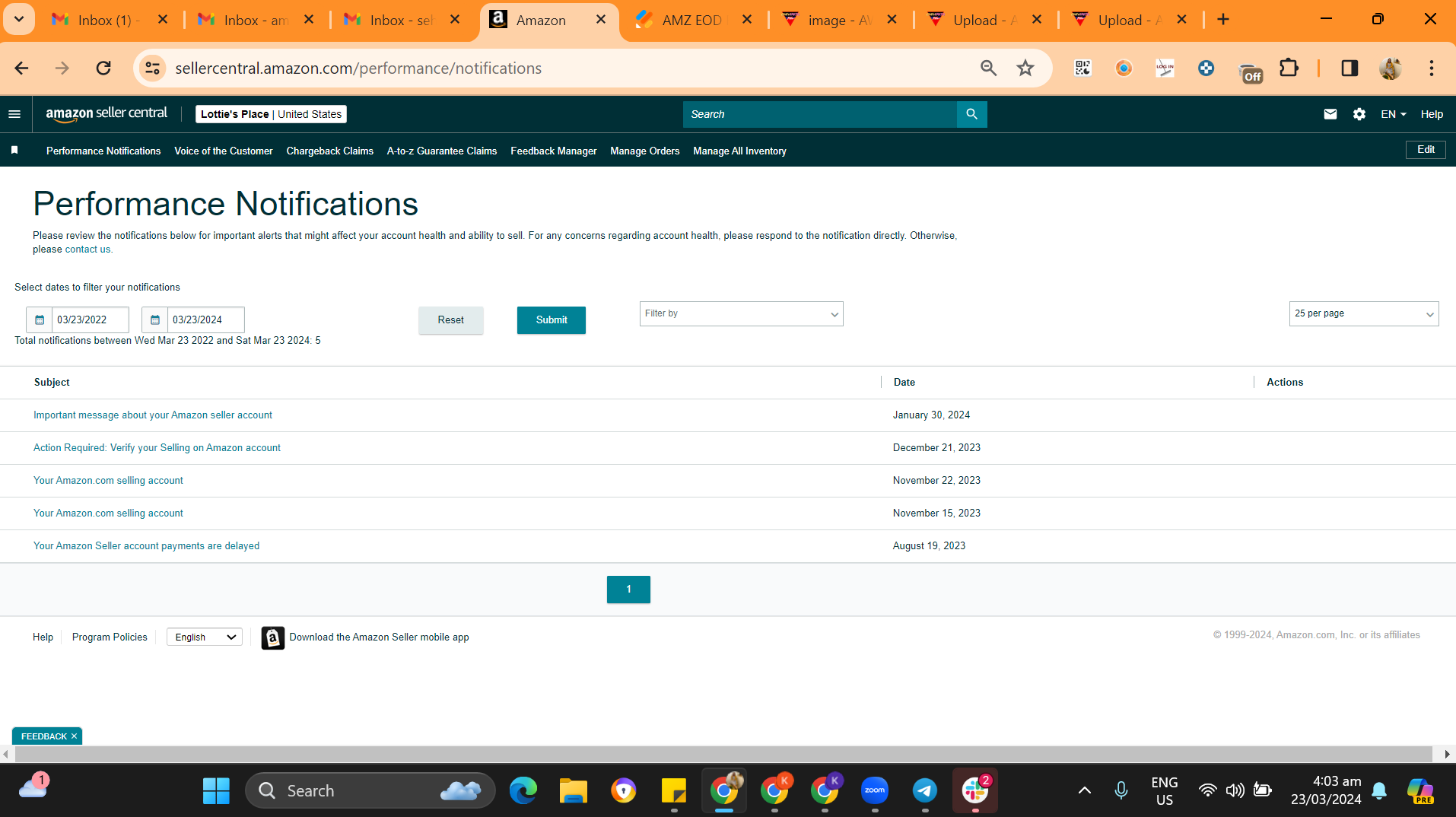This screenshot has width=1456, height=817.
Task: Click the Amazon Seller mobile app icon
Action: point(273,637)
